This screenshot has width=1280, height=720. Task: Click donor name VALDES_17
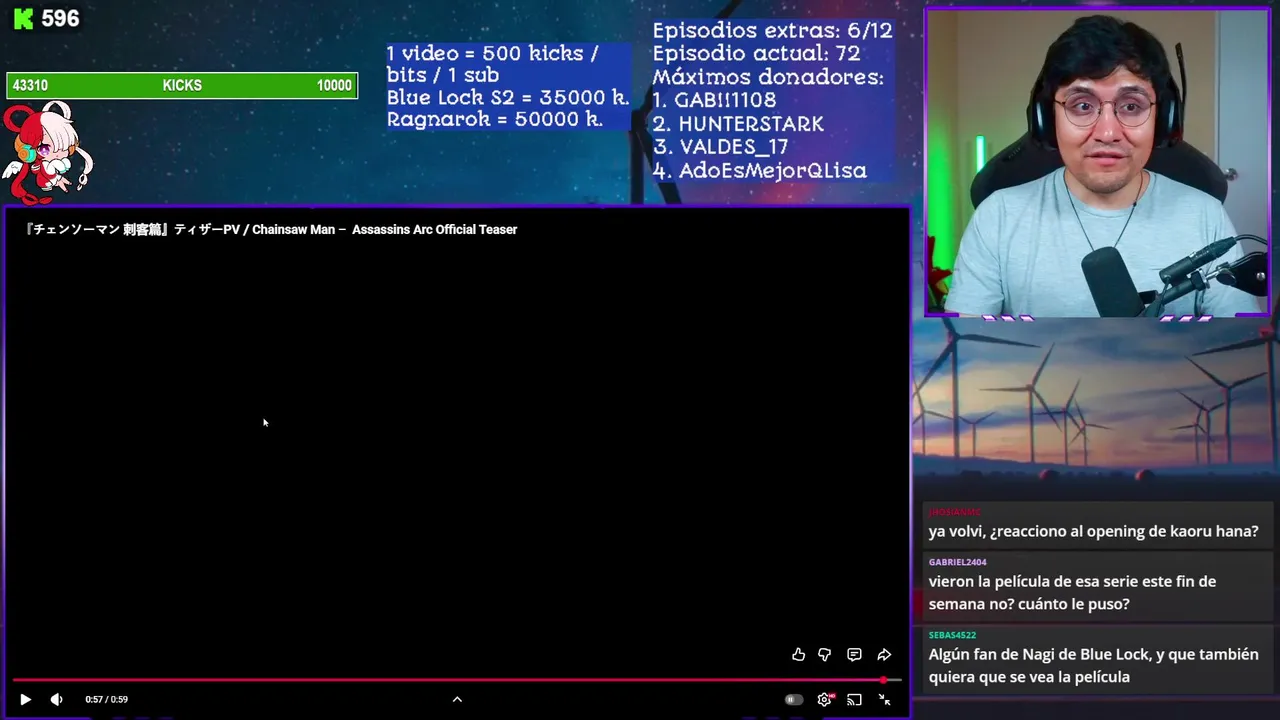coord(733,147)
